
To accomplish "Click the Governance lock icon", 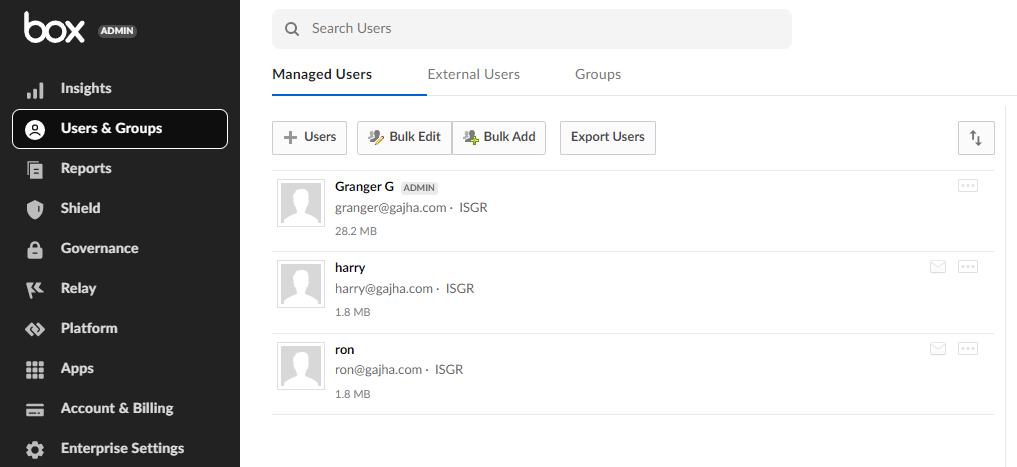I will 34,250.
